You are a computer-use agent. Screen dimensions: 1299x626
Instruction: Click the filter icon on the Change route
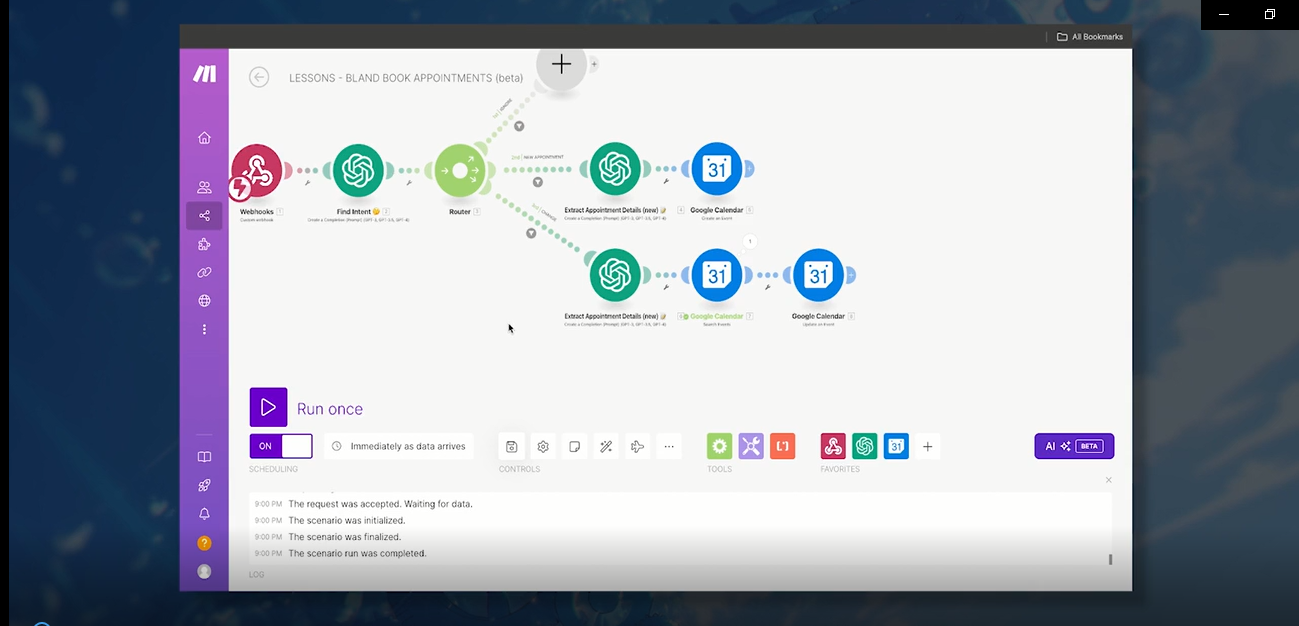[531, 233]
